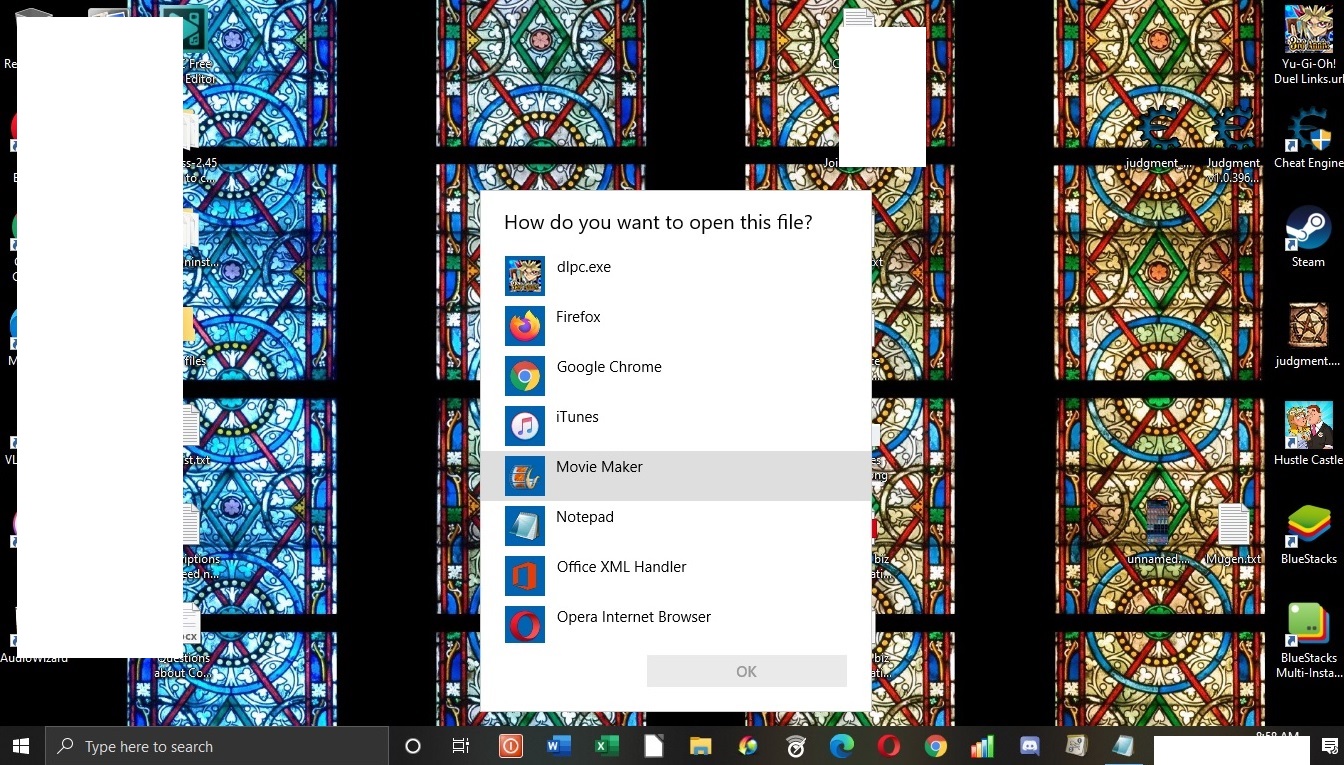Select the AudioWizard desktop shortcut
Viewport: 1344px width, 765px height.
coord(34,658)
